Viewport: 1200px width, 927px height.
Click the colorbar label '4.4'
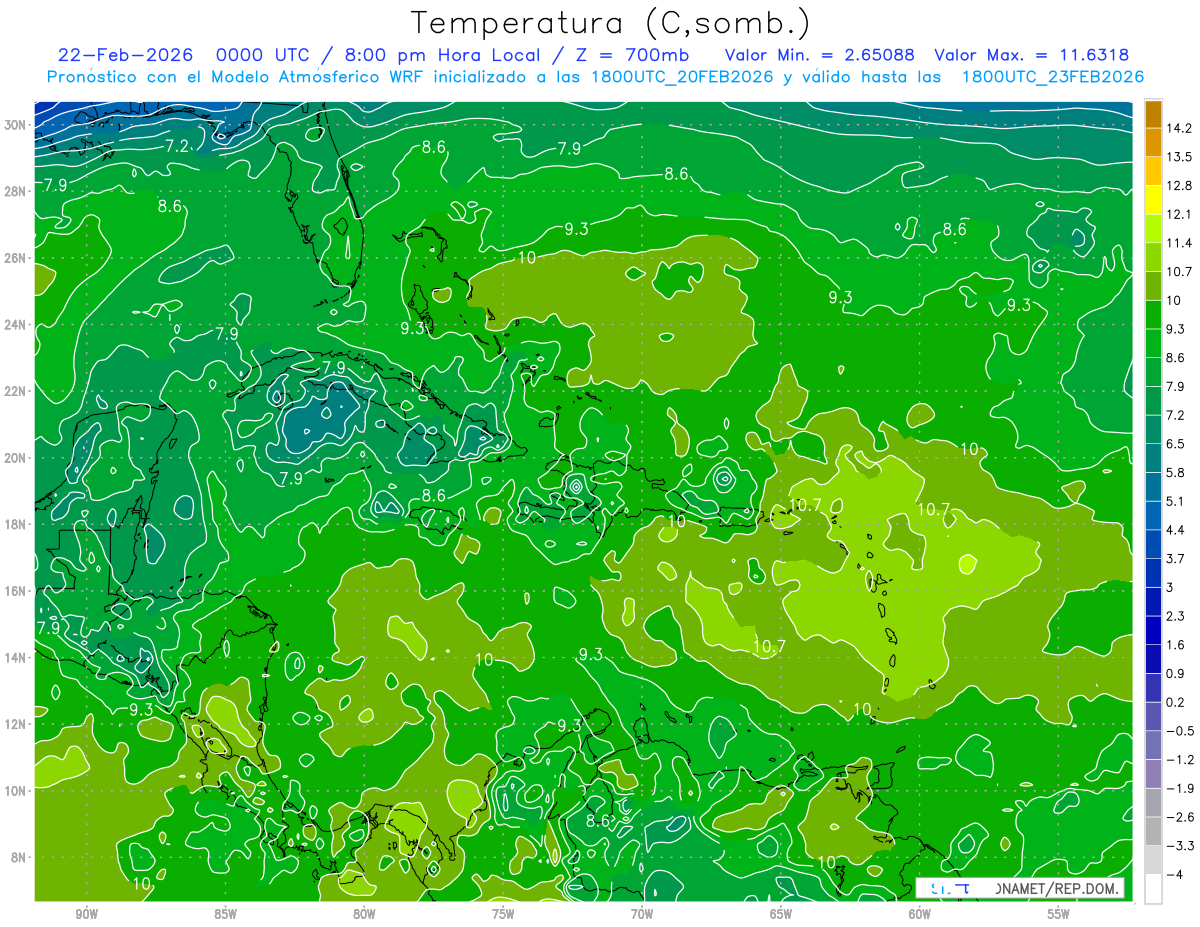1175,530
